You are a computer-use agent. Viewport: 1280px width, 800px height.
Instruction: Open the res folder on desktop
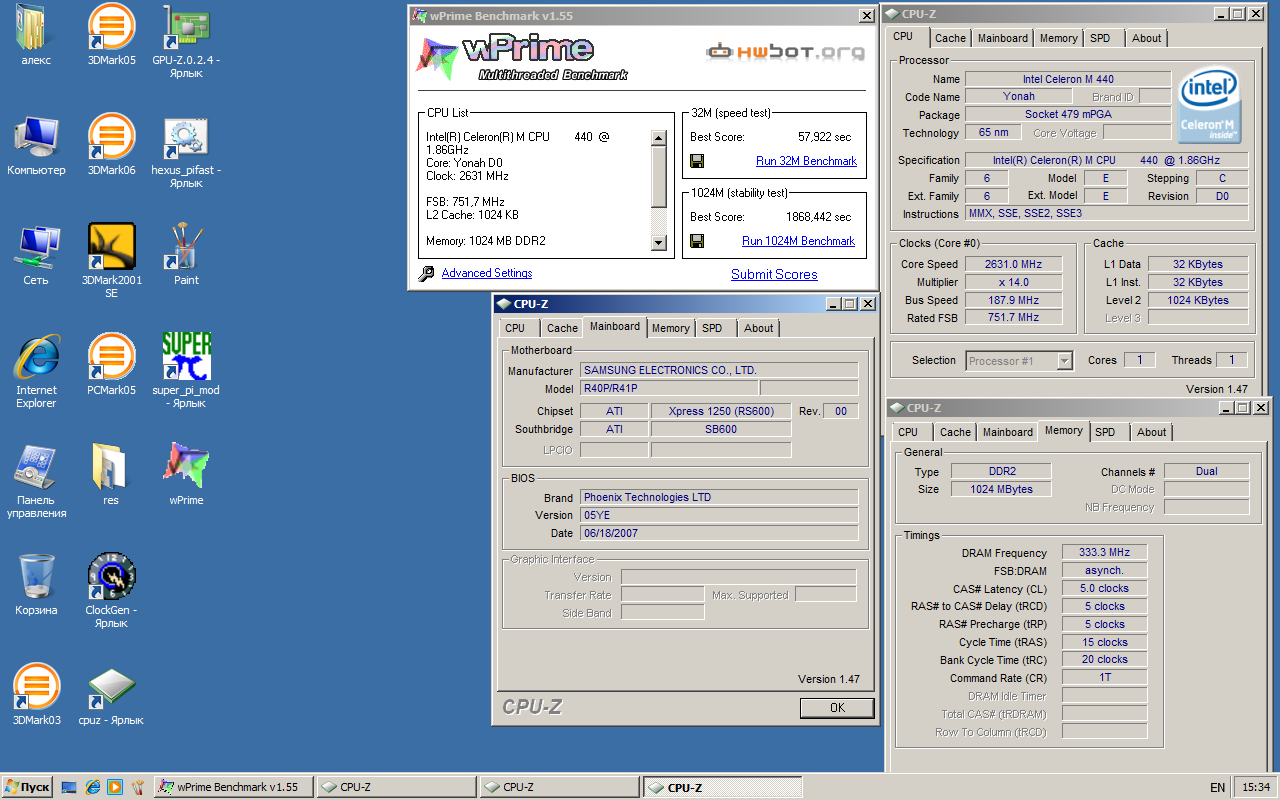point(111,468)
